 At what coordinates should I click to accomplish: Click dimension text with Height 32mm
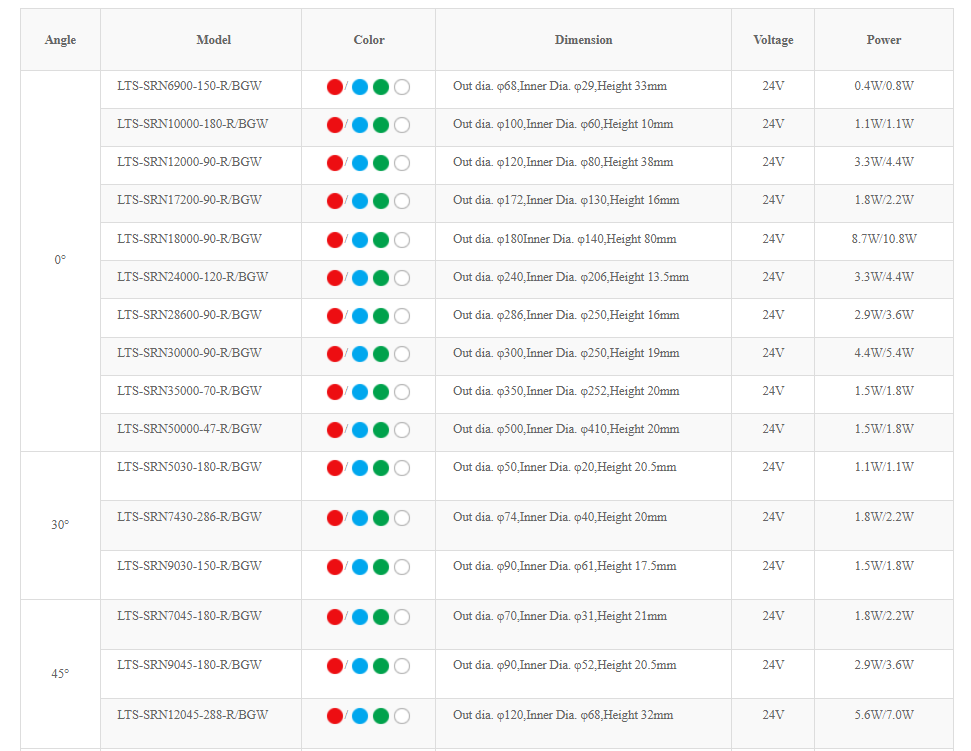point(563,715)
